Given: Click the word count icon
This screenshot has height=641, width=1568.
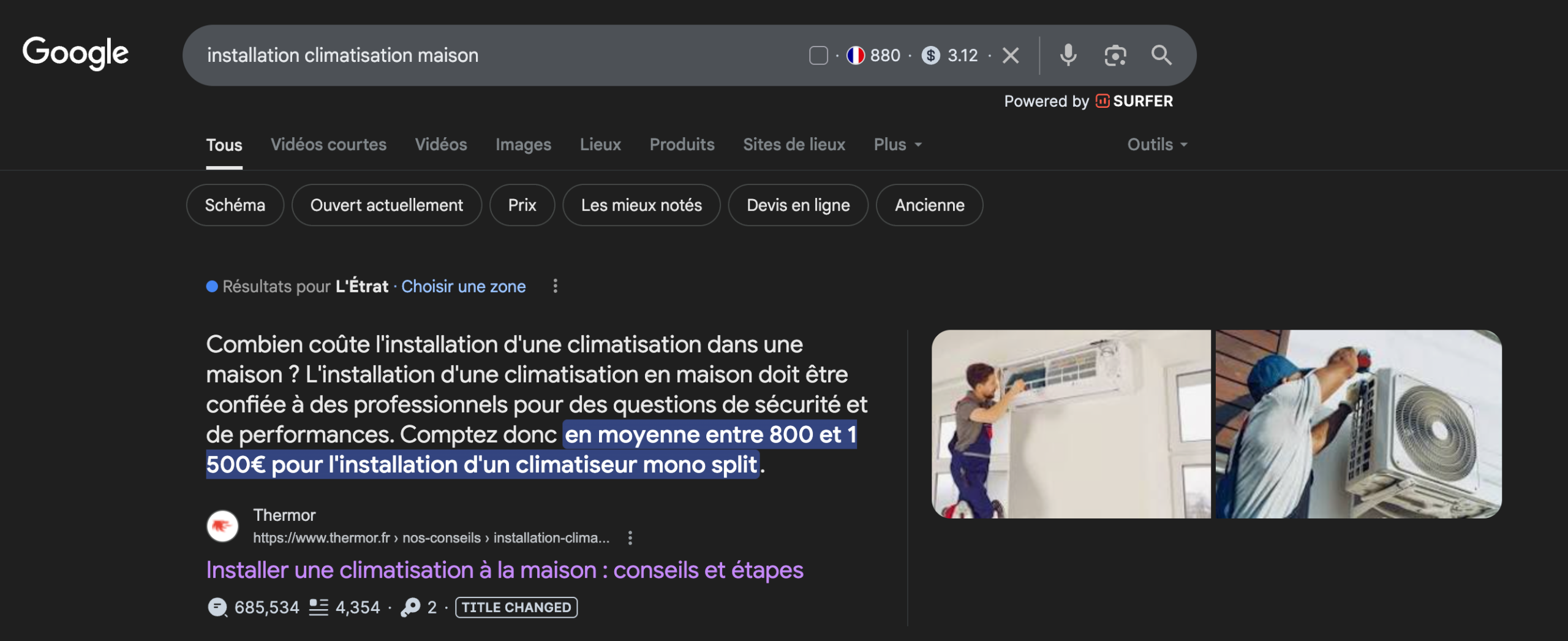Looking at the screenshot, I should pyautogui.click(x=318, y=607).
